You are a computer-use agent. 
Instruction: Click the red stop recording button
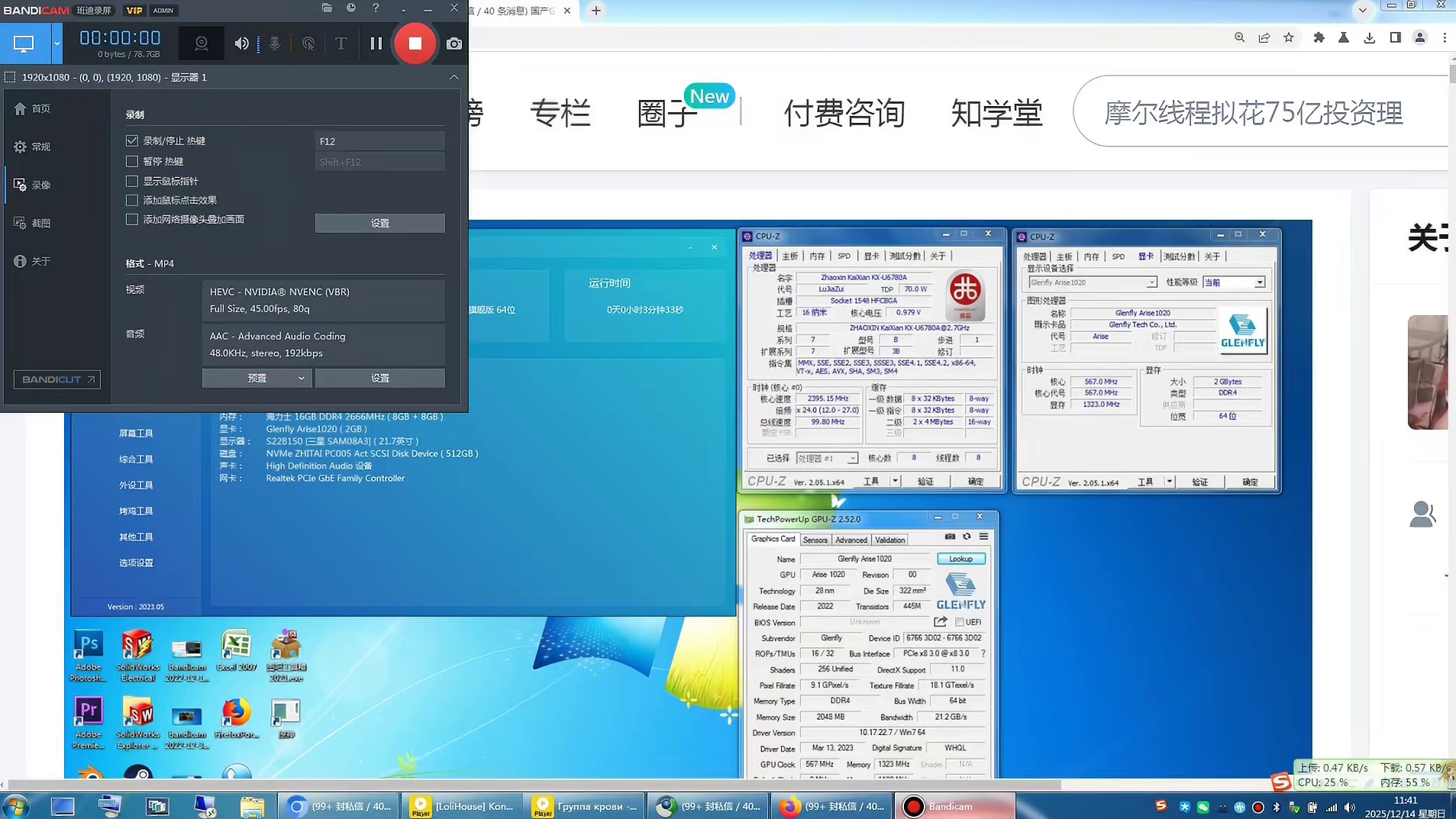tap(415, 44)
